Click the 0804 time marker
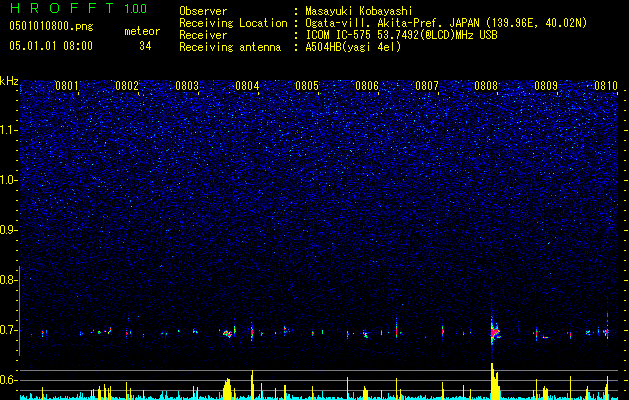 click(x=247, y=86)
